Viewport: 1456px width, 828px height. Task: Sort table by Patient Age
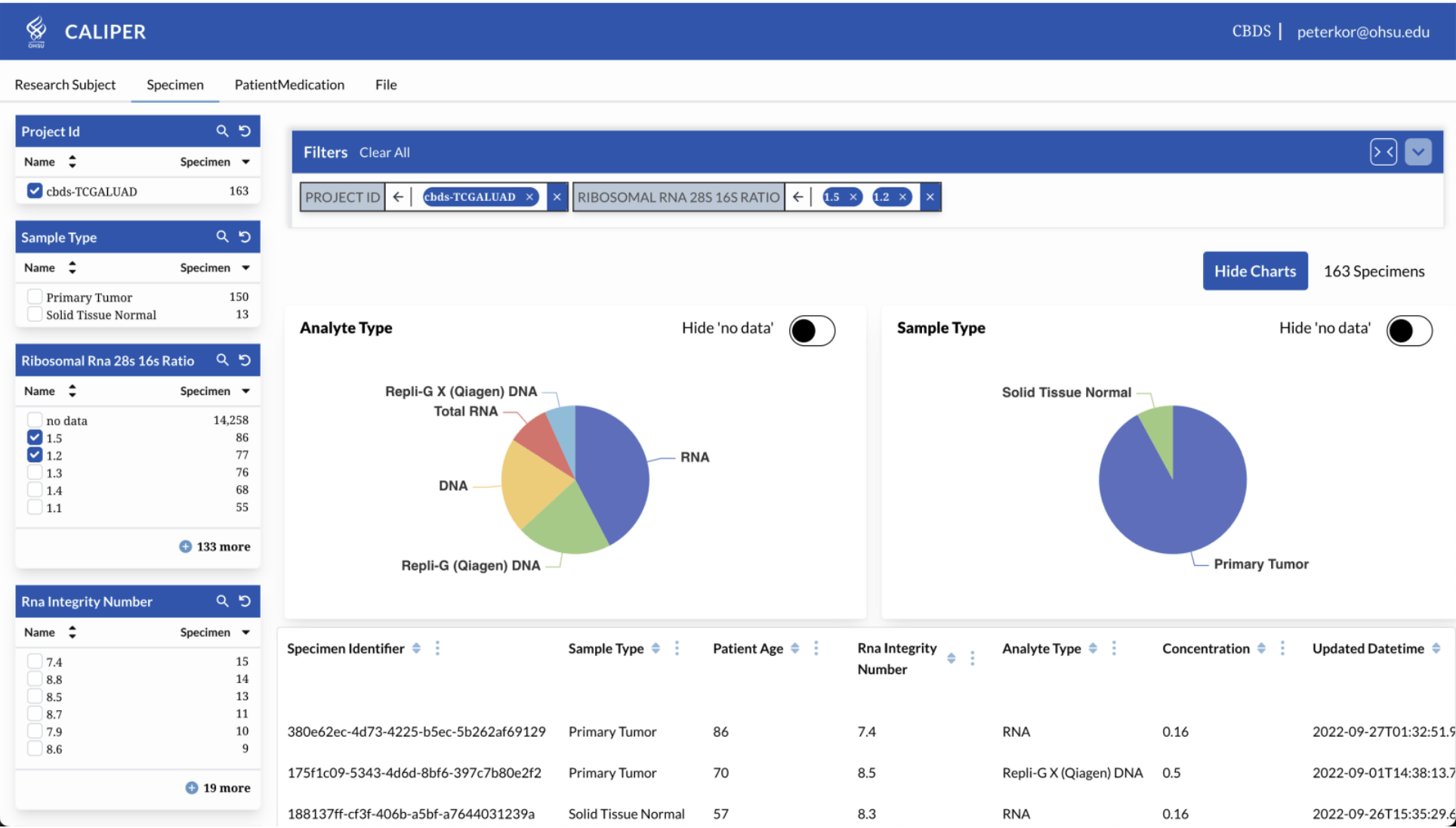(x=795, y=648)
